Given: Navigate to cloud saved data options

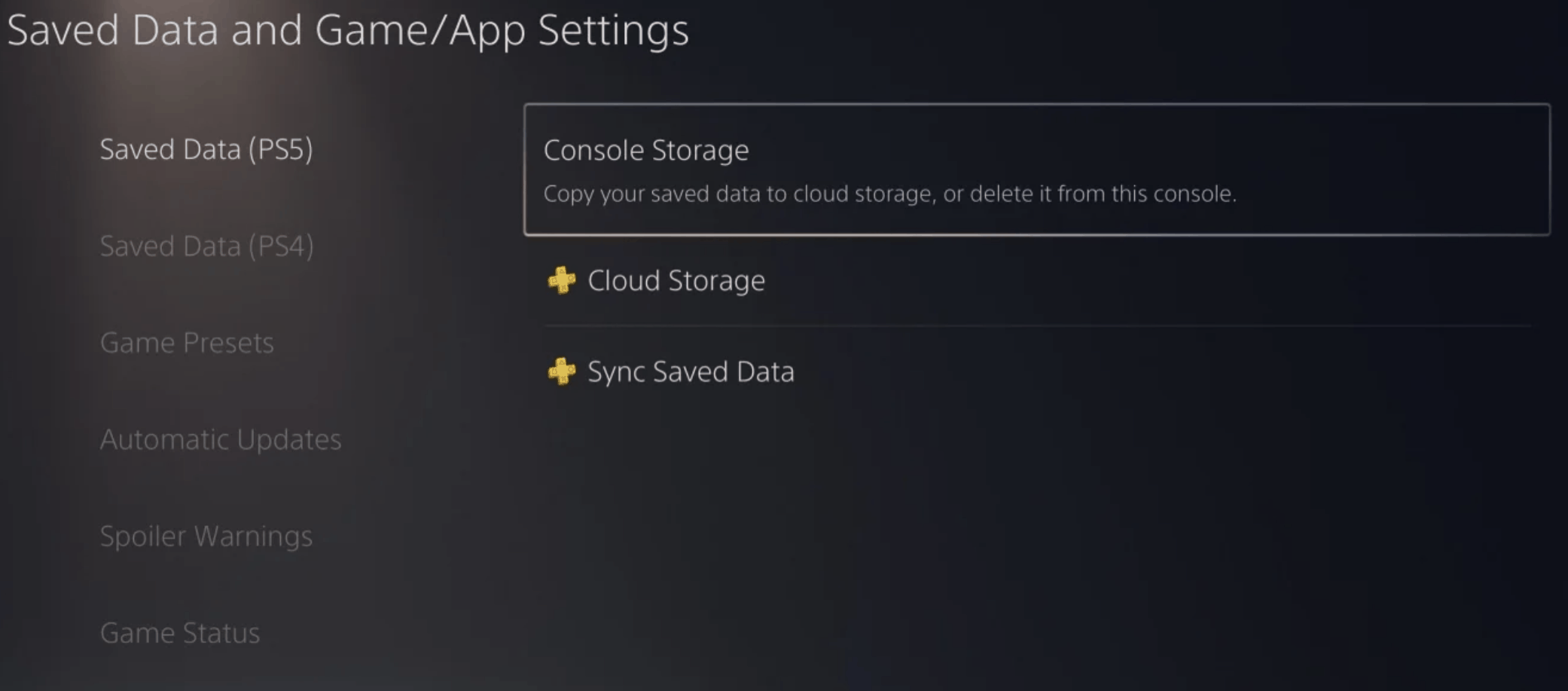Looking at the screenshot, I should tap(676, 280).
